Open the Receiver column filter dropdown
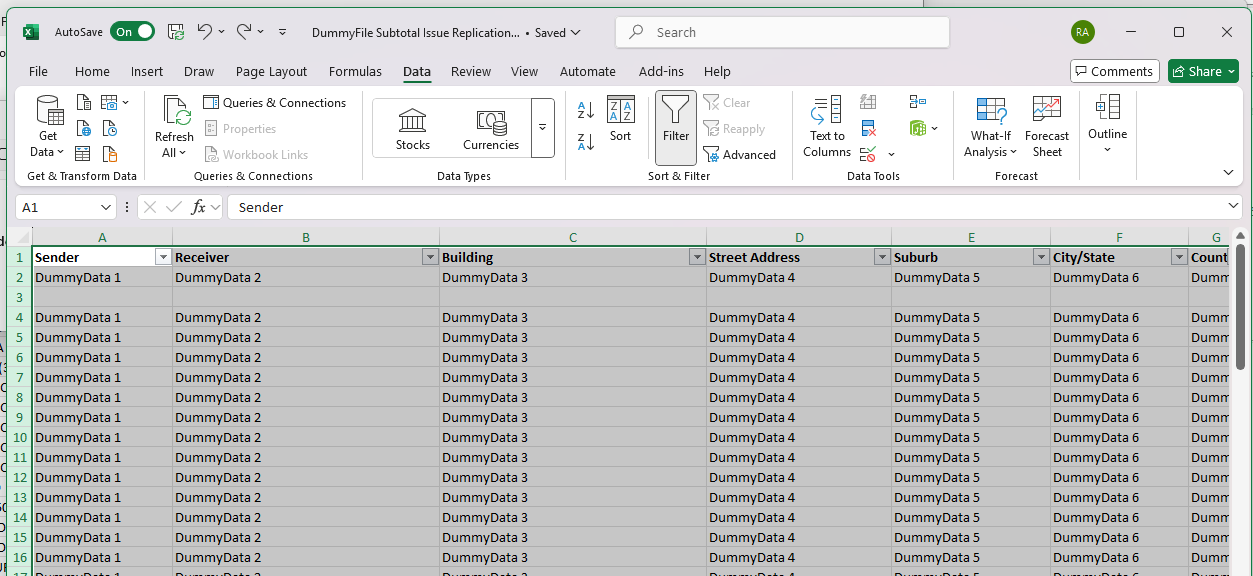The height and width of the screenshot is (576, 1253). pos(430,257)
